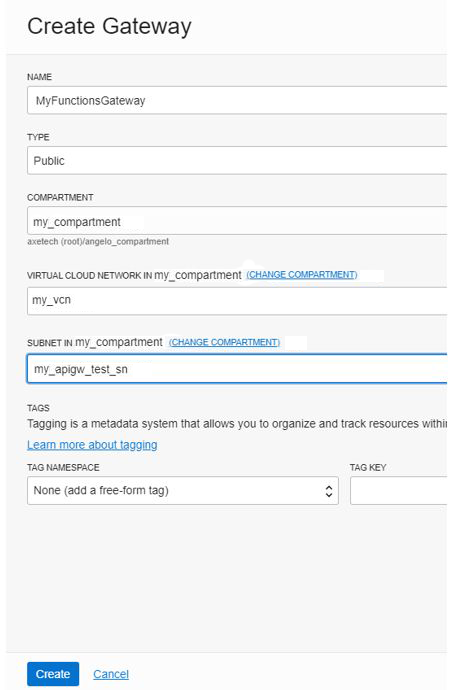This screenshot has width=462, height=690.
Task: Click the TAGS section label
Action: click(38, 408)
